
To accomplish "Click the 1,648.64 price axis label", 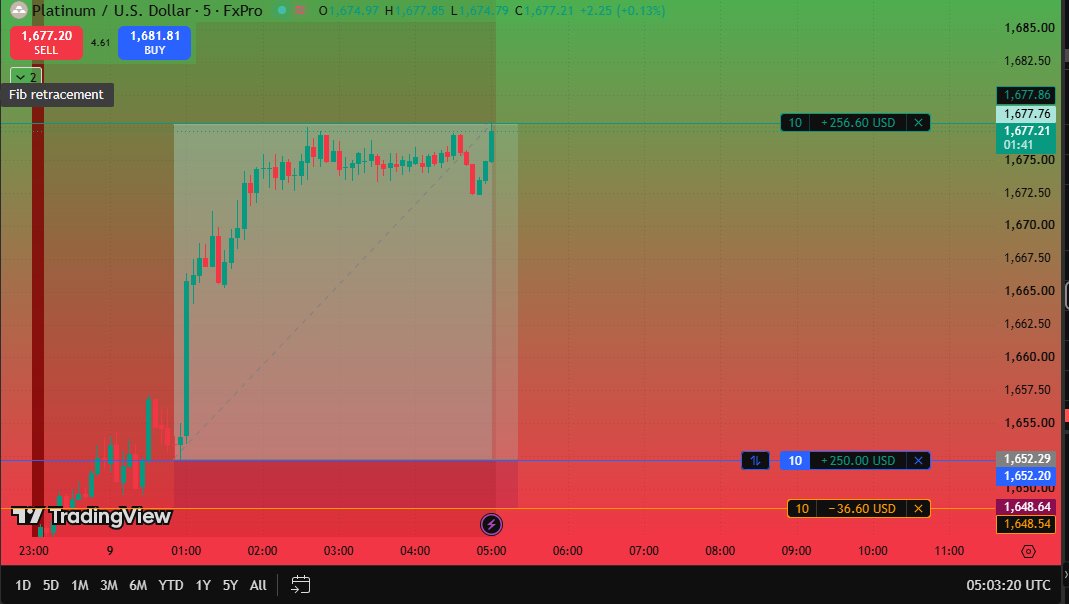I will coord(1026,507).
